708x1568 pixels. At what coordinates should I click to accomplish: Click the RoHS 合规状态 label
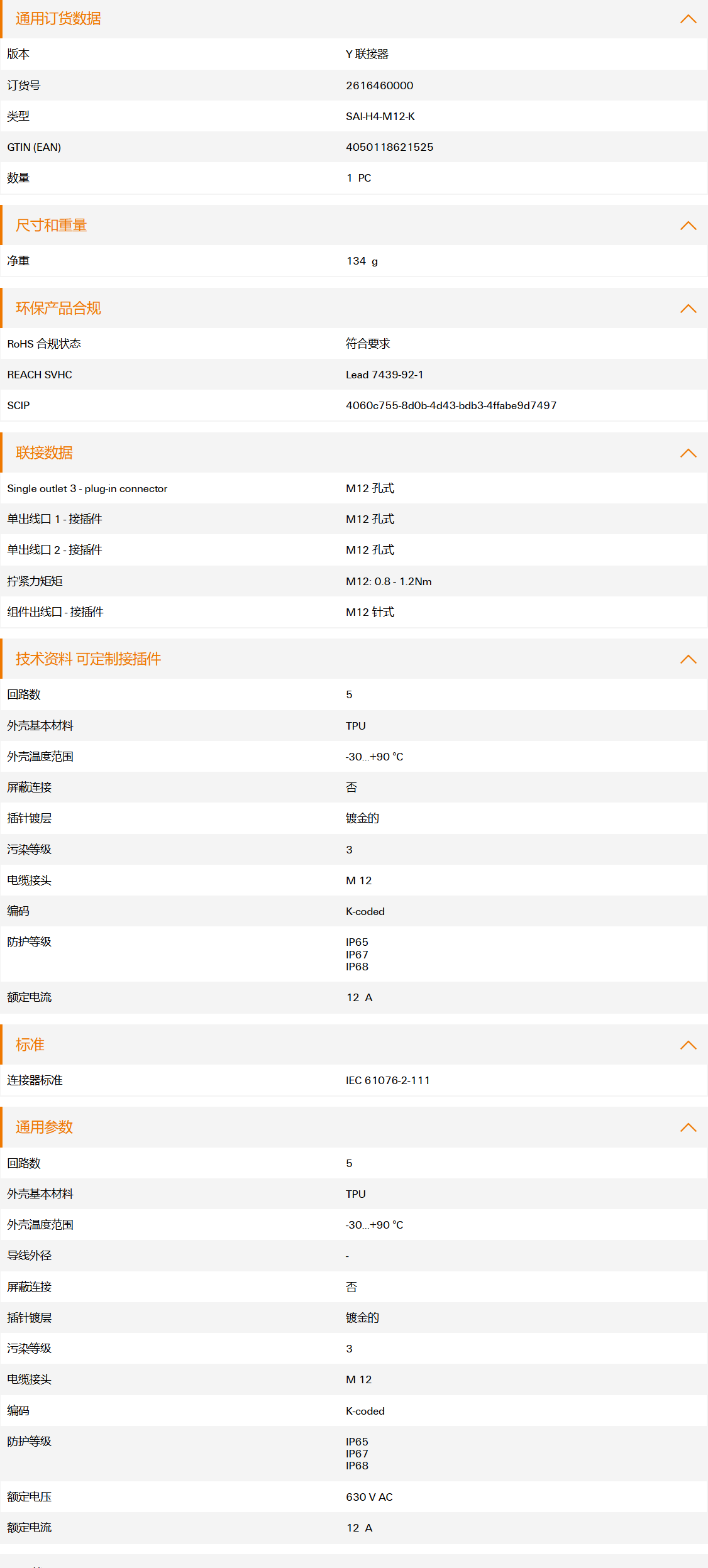(x=44, y=344)
